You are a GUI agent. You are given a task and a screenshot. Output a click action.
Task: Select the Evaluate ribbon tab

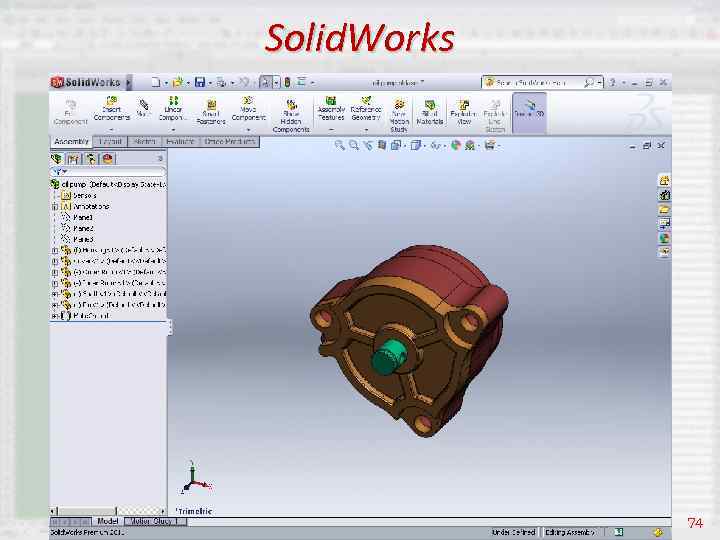[x=180, y=142]
